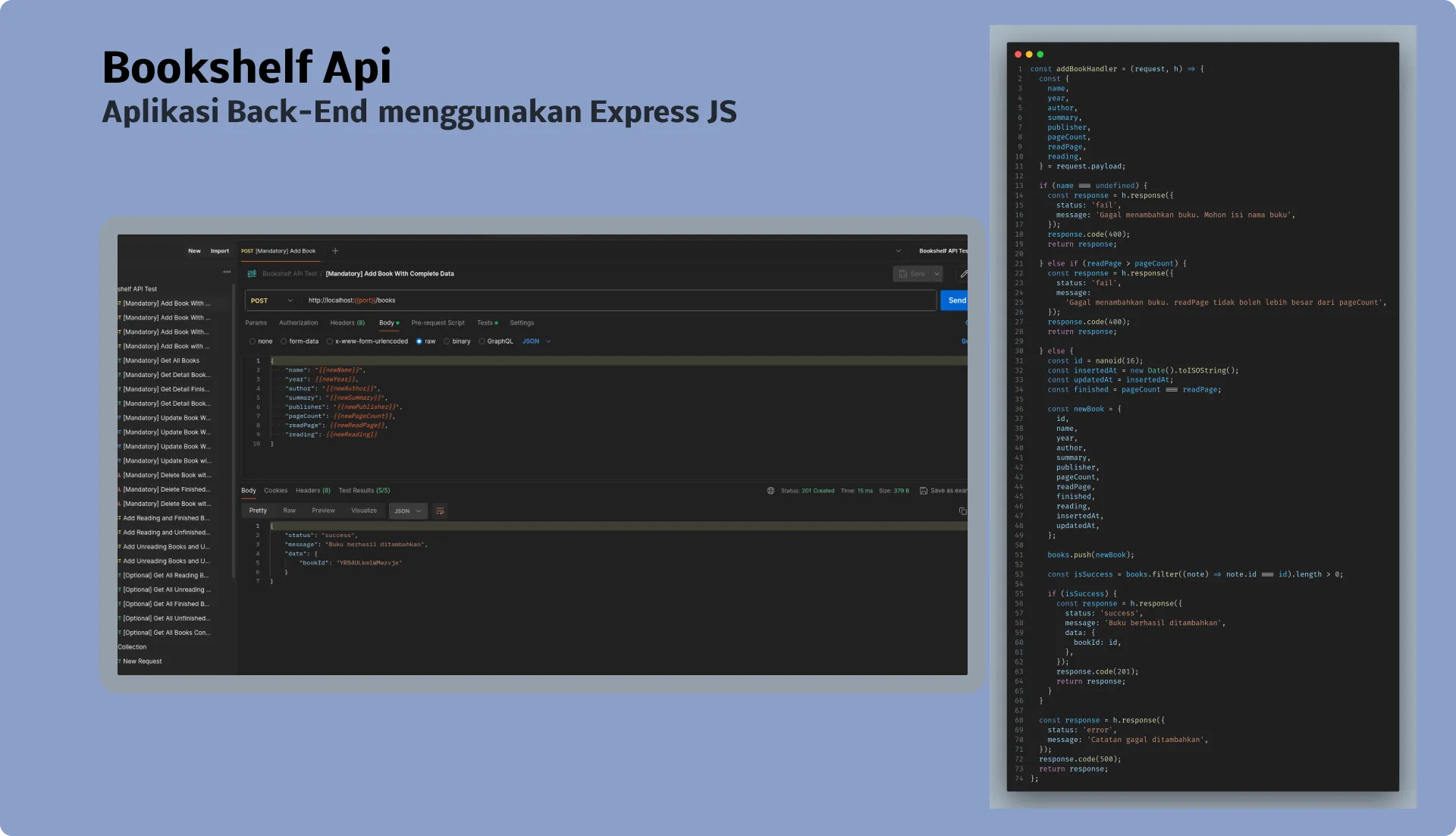Open [Optional] Get All Reading B... request
This screenshot has width=1456, height=836.
(x=166, y=576)
